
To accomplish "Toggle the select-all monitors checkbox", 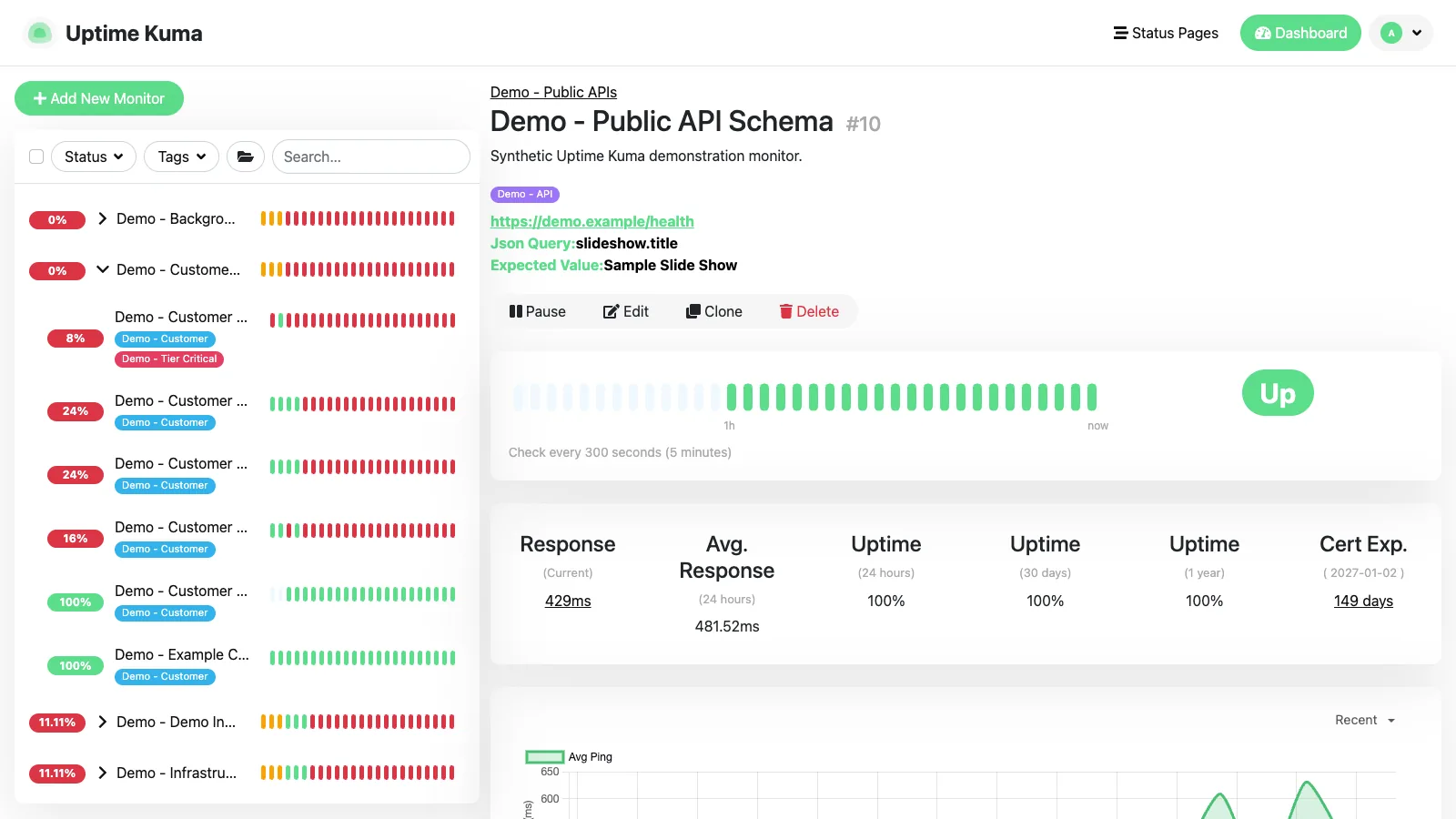I will point(36,157).
